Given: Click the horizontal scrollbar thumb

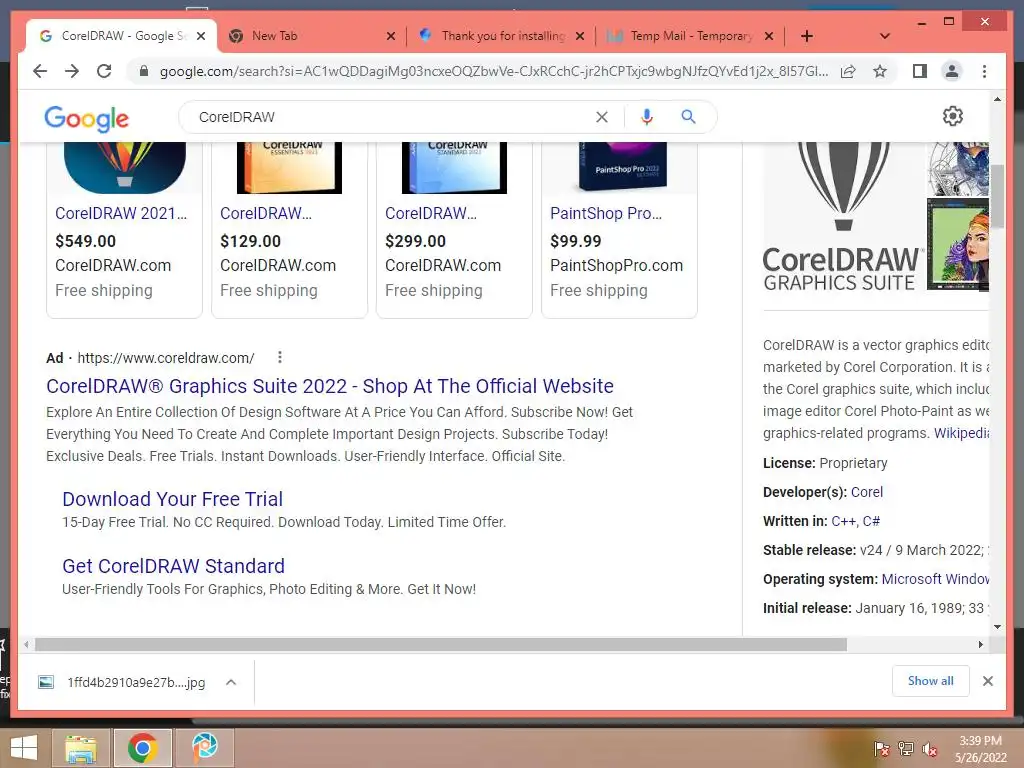Looking at the screenshot, I should [x=441, y=645].
